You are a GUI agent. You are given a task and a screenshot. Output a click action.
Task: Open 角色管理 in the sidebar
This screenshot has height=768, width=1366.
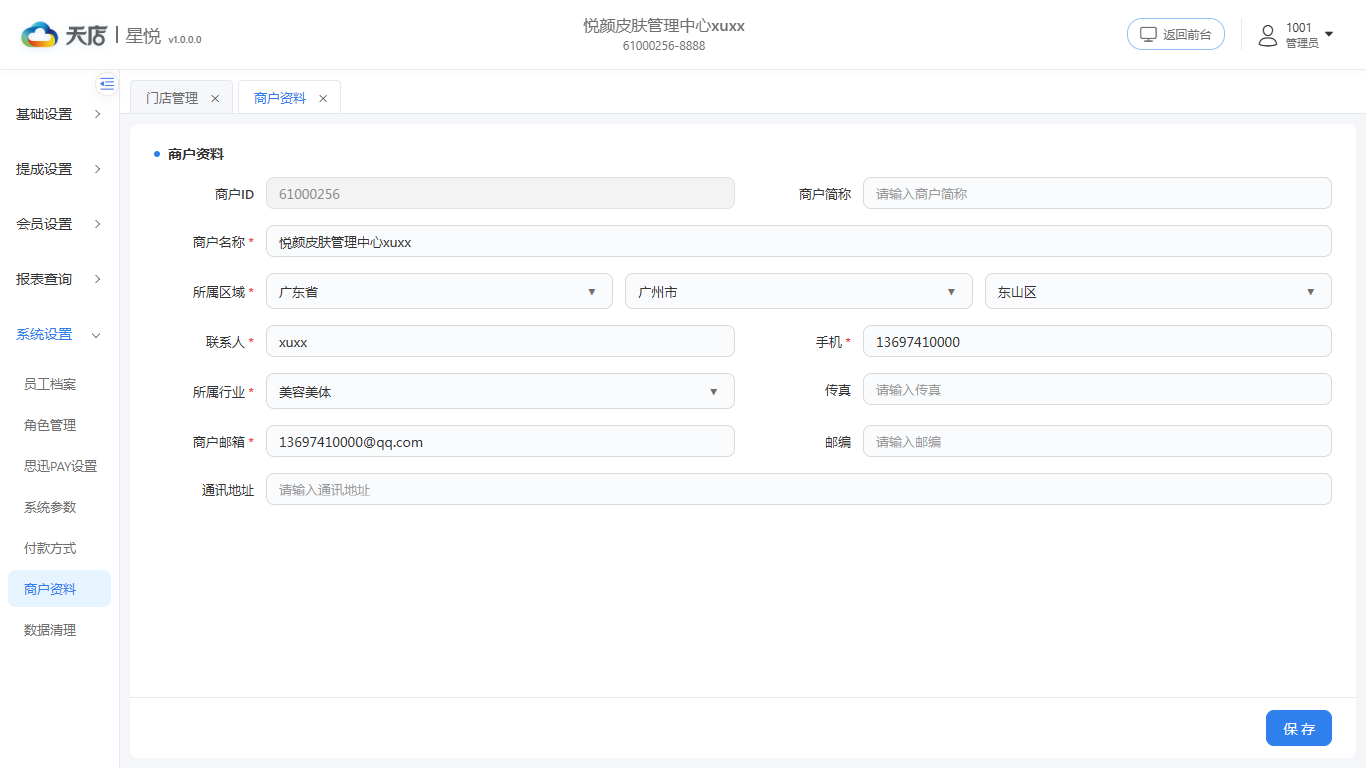click(x=59, y=425)
